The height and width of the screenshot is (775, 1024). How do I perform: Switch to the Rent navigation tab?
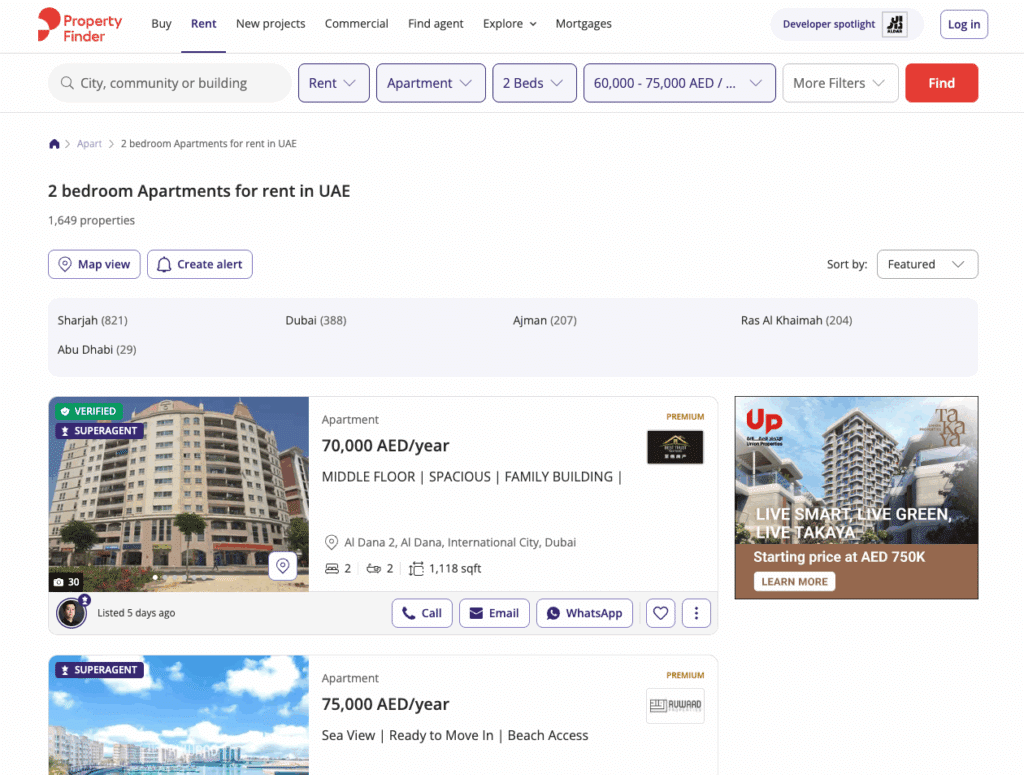203,23
